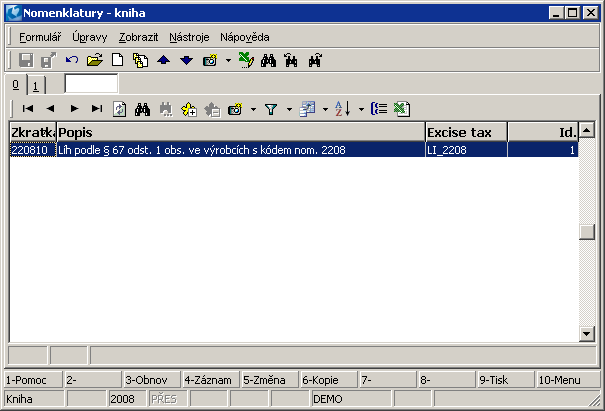Click the save floppy disk icon
The image size is (605, 411).
26,61
